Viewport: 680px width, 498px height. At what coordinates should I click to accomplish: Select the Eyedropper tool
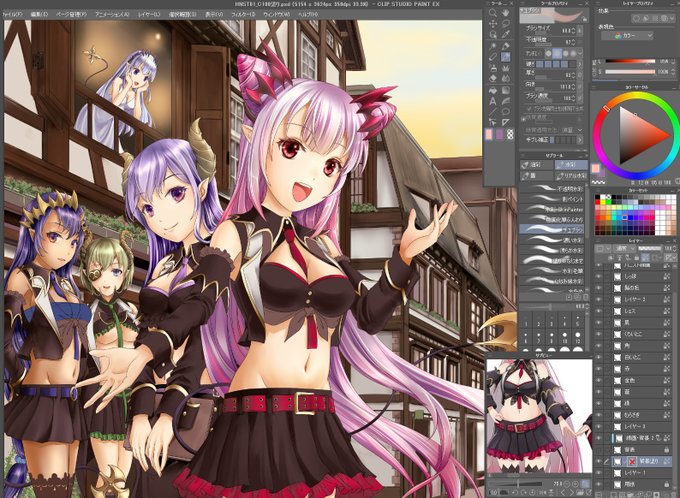click(x=505, y=34)
